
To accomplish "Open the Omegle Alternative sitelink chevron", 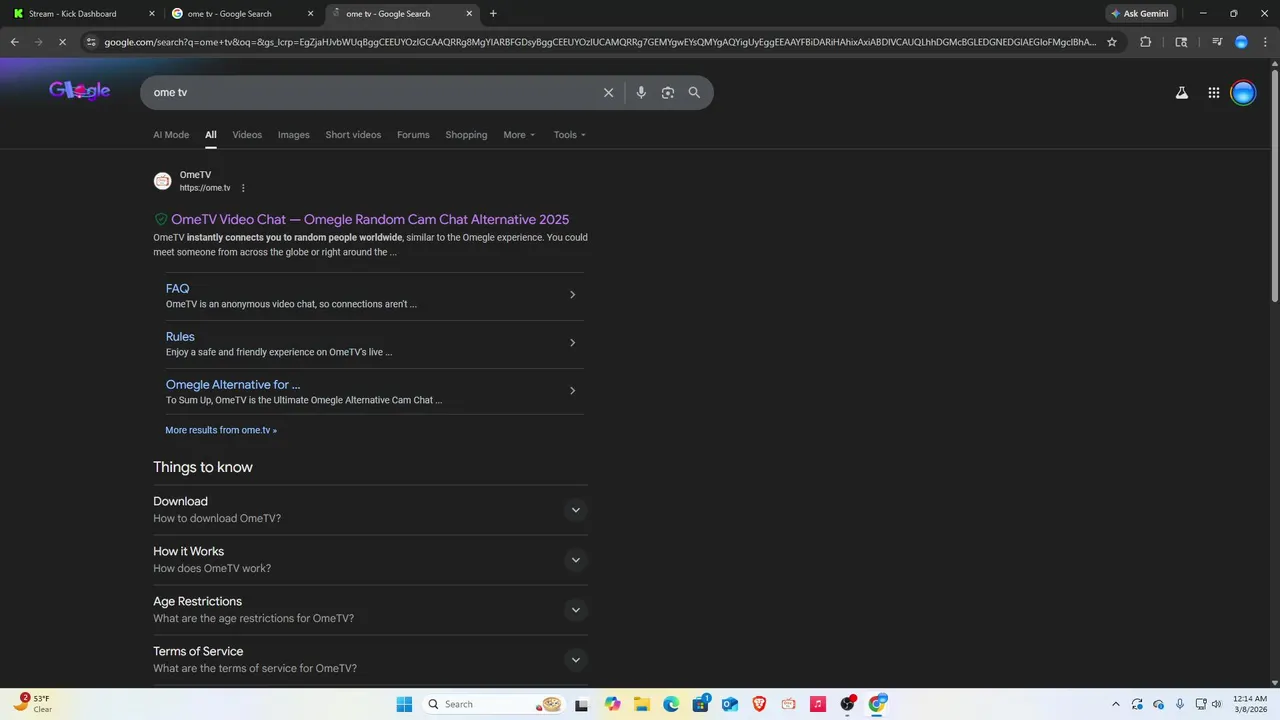I will (x=572, y=391).
